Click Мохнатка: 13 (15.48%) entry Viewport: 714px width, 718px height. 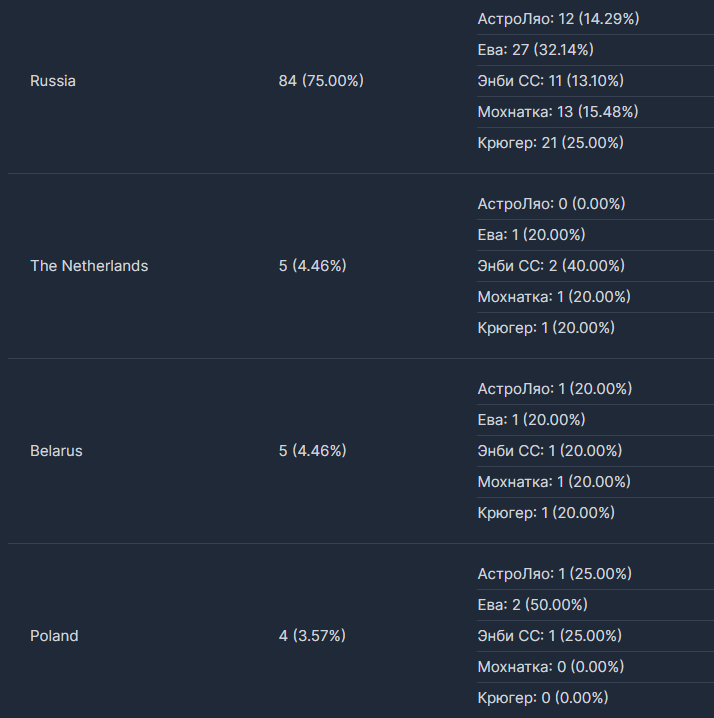point(558,112)
